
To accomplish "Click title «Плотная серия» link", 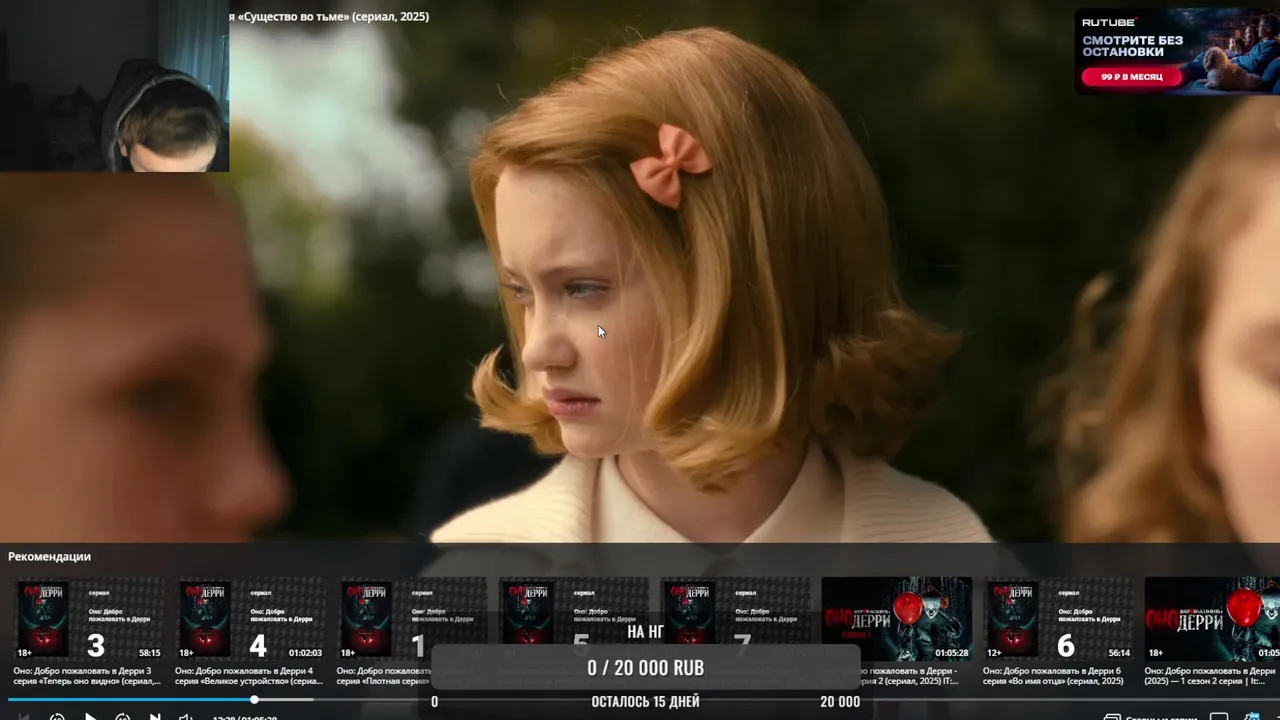I will (x=383, y=676).
